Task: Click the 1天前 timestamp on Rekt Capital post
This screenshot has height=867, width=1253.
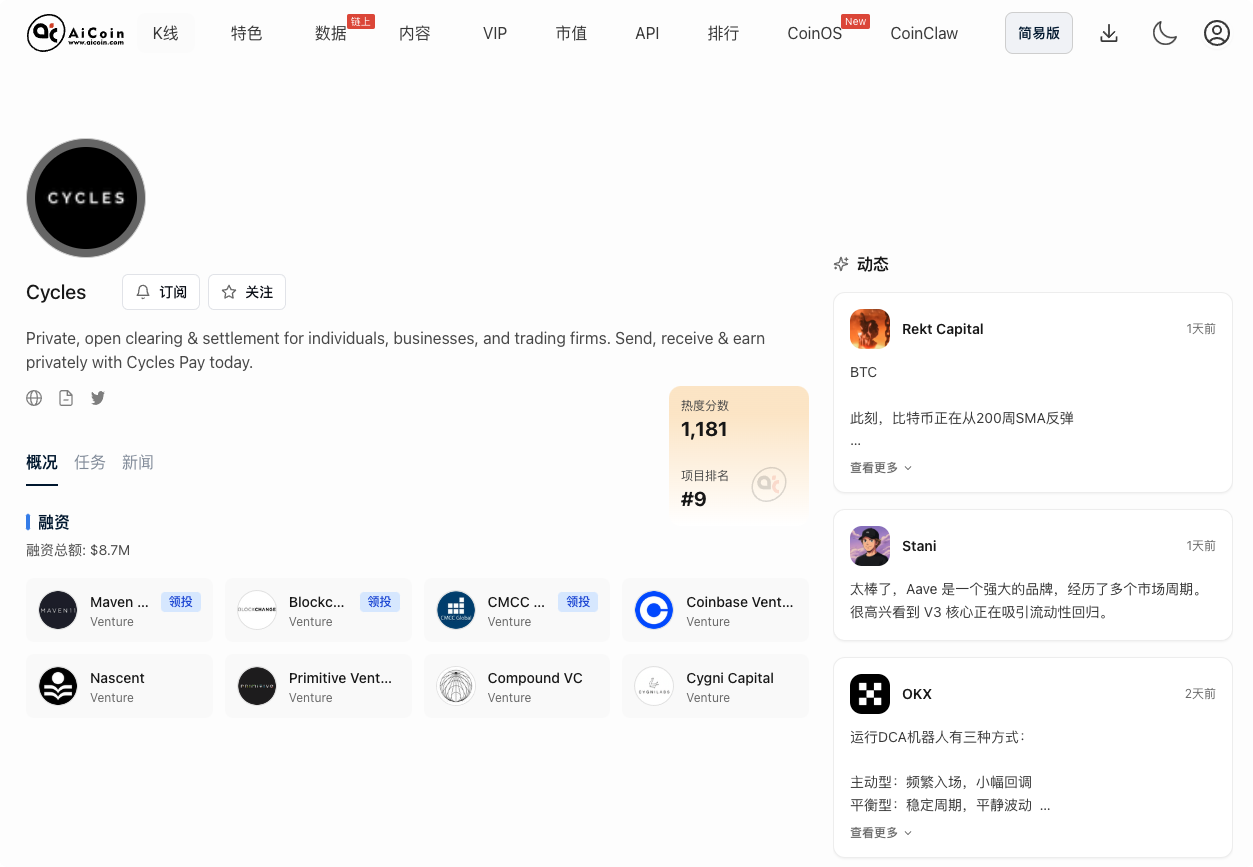Action: click(x=1201, y=329)
